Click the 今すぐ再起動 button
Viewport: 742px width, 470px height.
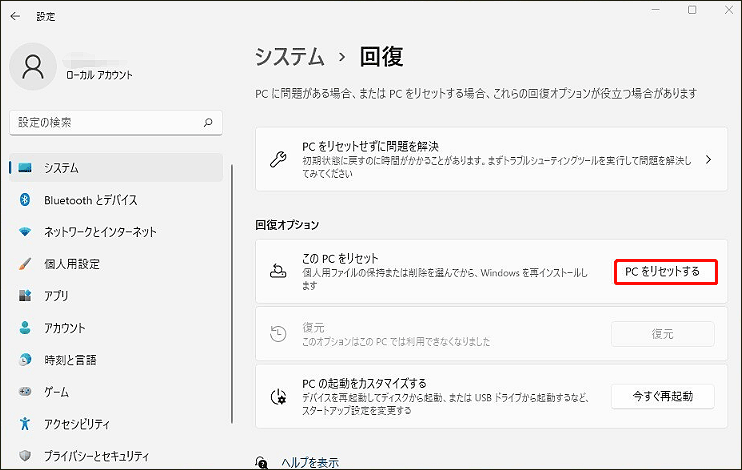click(662, 396)
